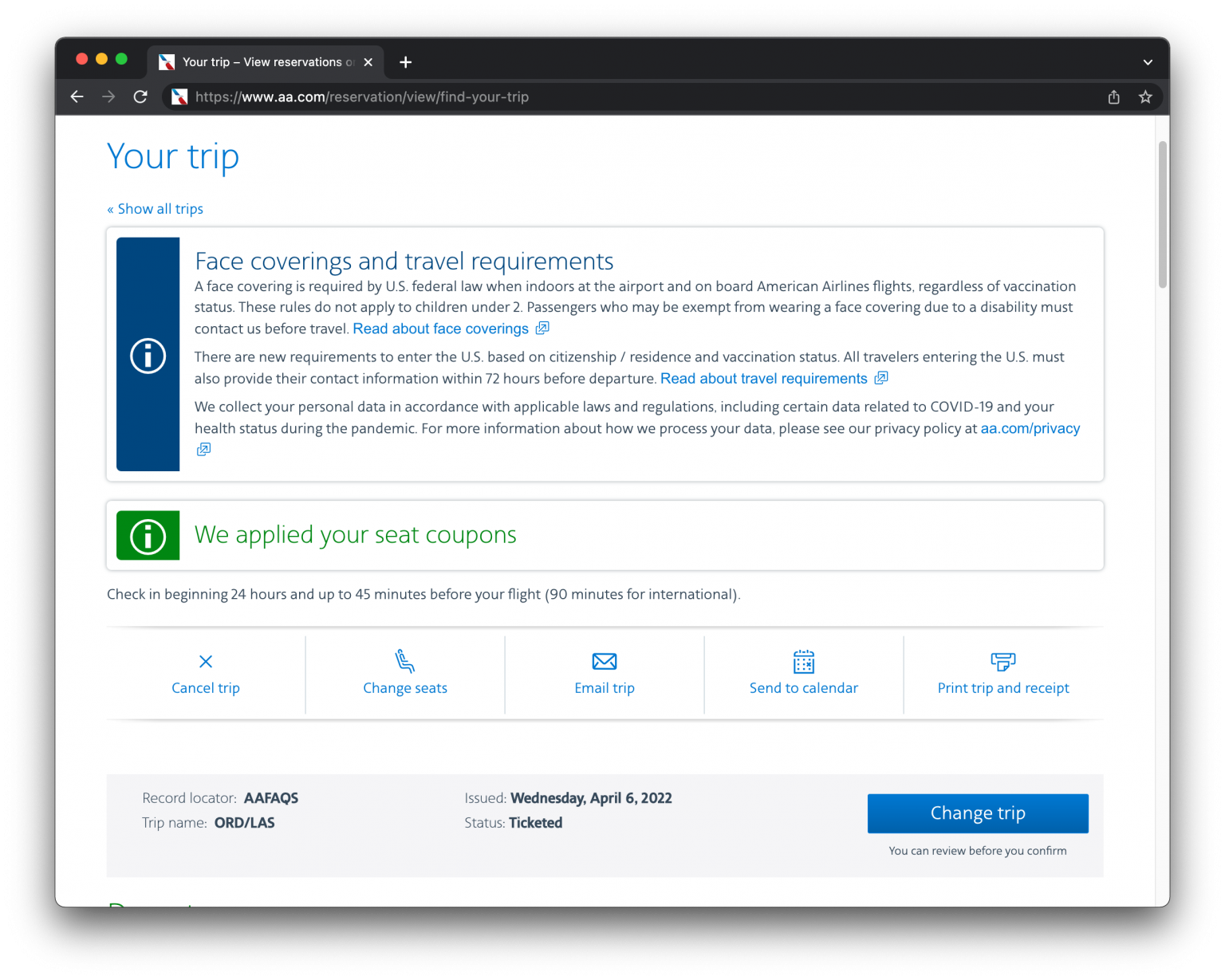Reload the page with the refresh icon
Screen dimensions: 1225x980
click(140, 96)
